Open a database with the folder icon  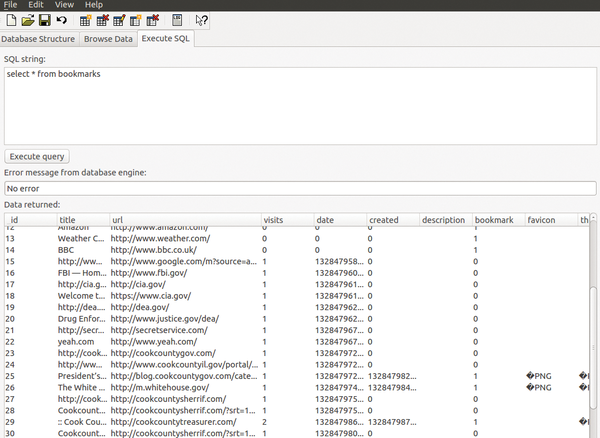28,20
